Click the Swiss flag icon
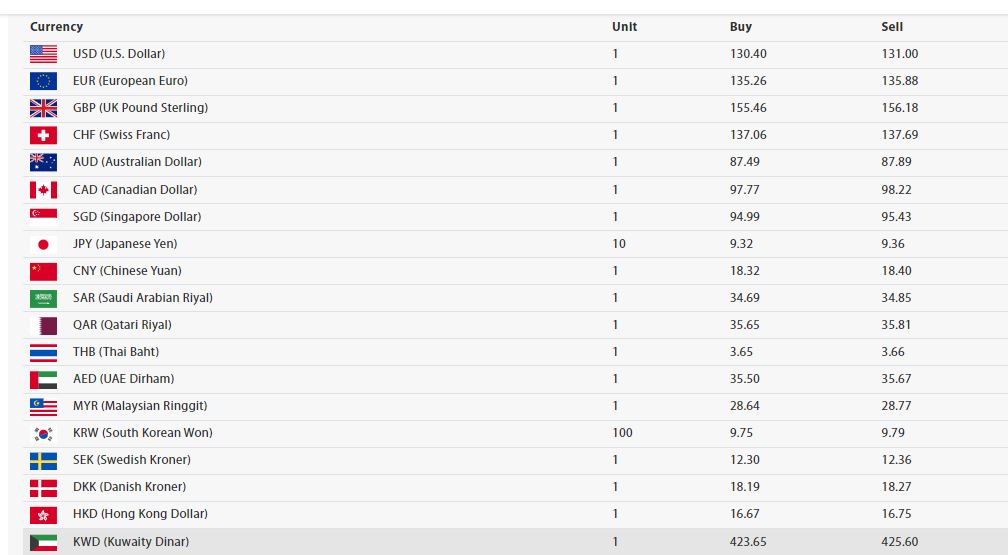Image resolution: width=1008 pixels, height=555 pixels. 43,135
